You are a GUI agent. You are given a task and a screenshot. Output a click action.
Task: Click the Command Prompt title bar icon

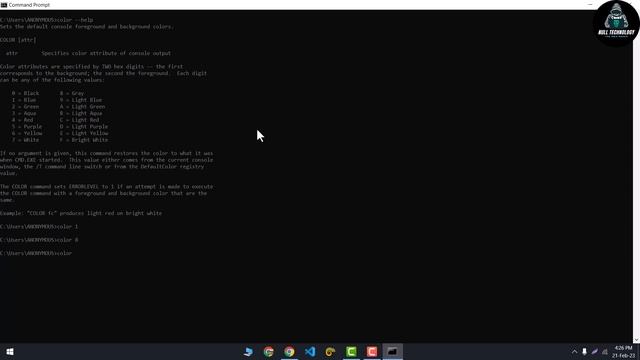(x=4, y=5)
